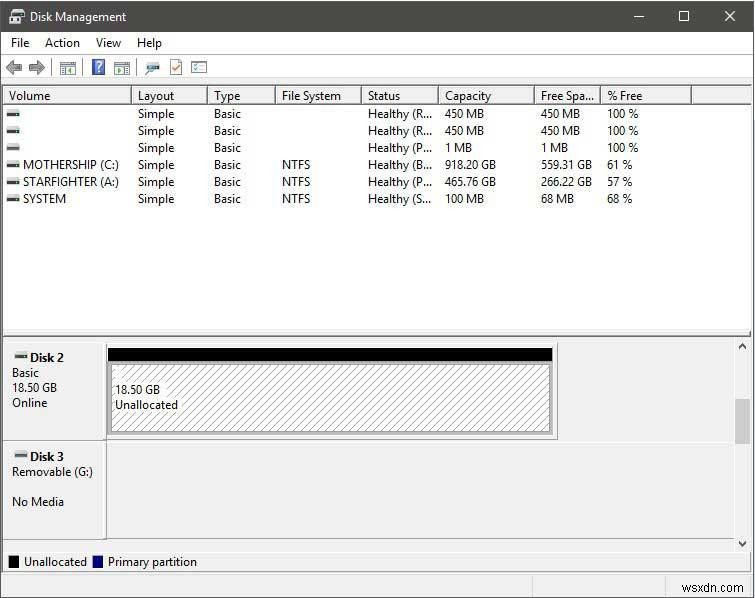Click the Forward arrow toolbar icon
755x598 pixels.
tap(37, 68)
